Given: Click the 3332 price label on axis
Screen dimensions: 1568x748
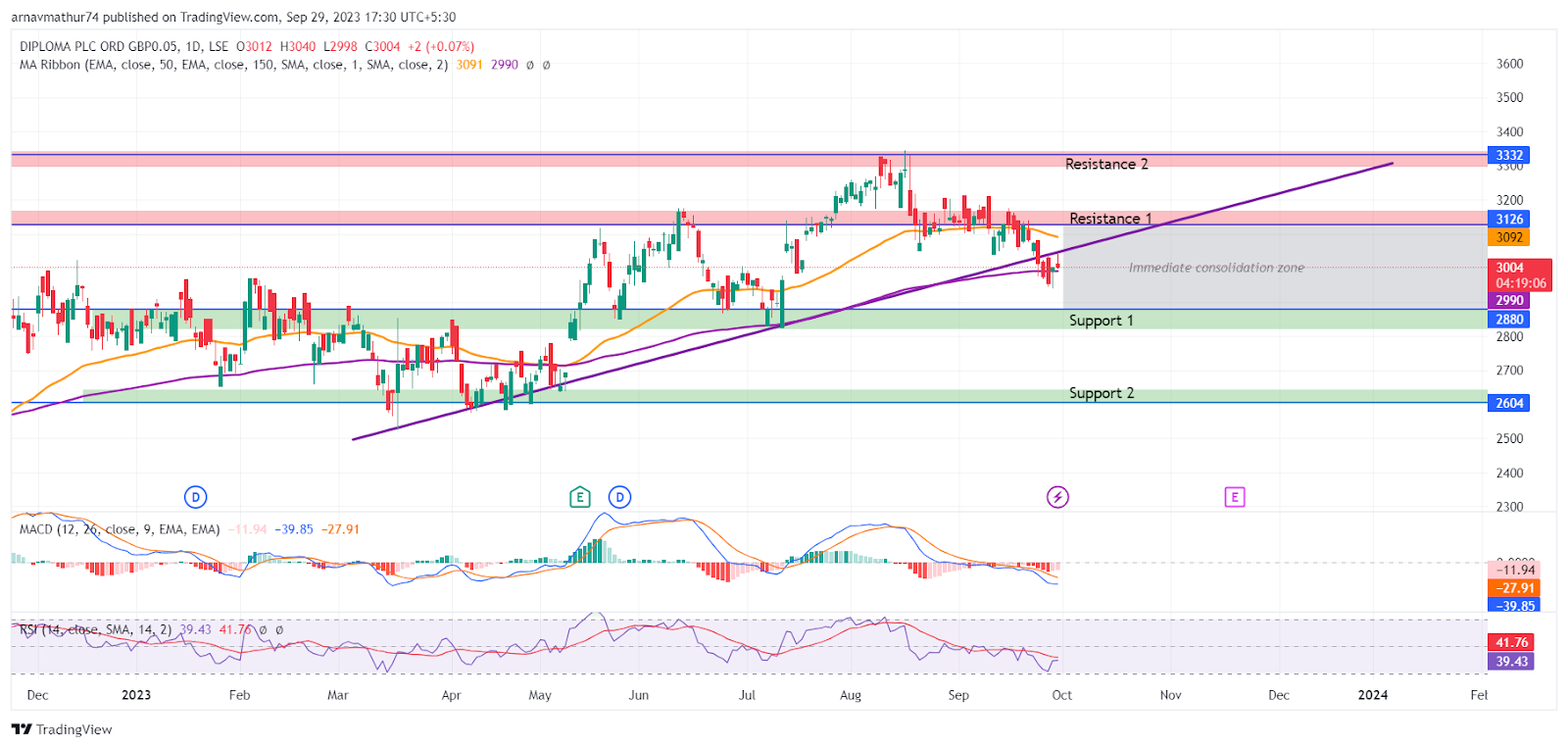Looking at the screenshot, I should (x=1509, y=155).
